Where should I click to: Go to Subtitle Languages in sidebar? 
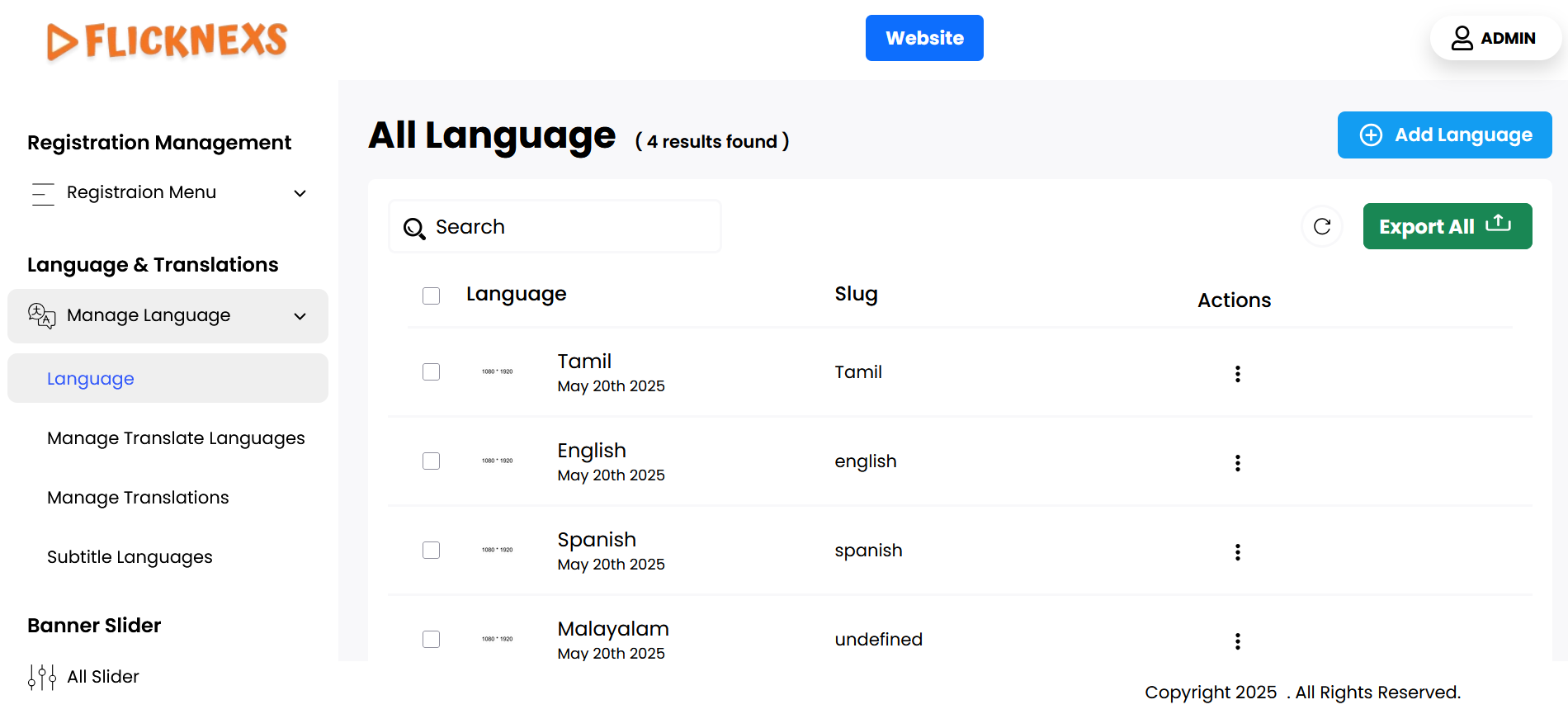(x=130, y=557)
